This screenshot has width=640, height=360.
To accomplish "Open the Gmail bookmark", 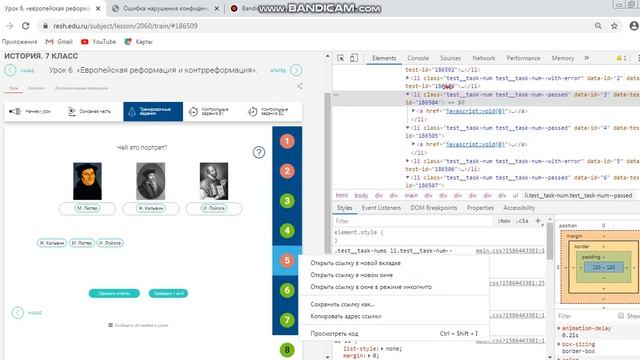I will pyautogui.click(x=59, y=42).
